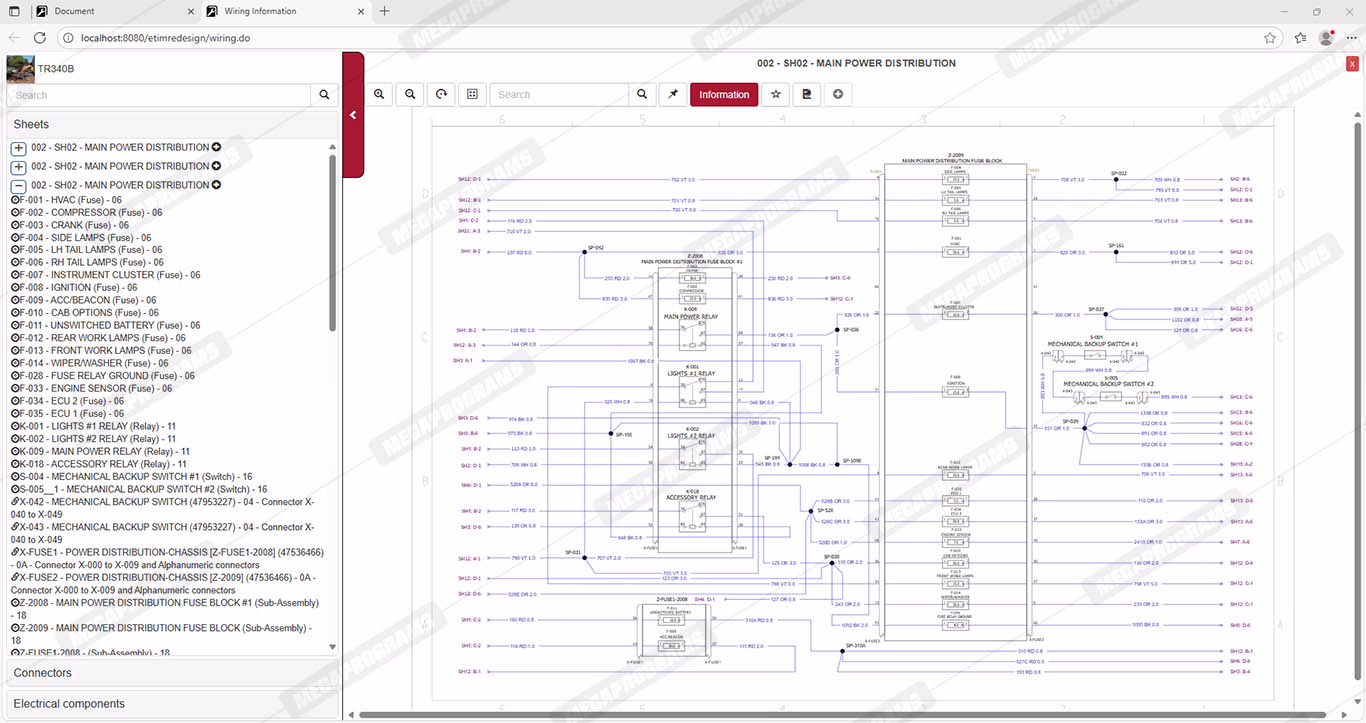Click the gray plus circle icon in the toolbar
The height and width of the screenshot is (723, 1366).
[837, 94]
